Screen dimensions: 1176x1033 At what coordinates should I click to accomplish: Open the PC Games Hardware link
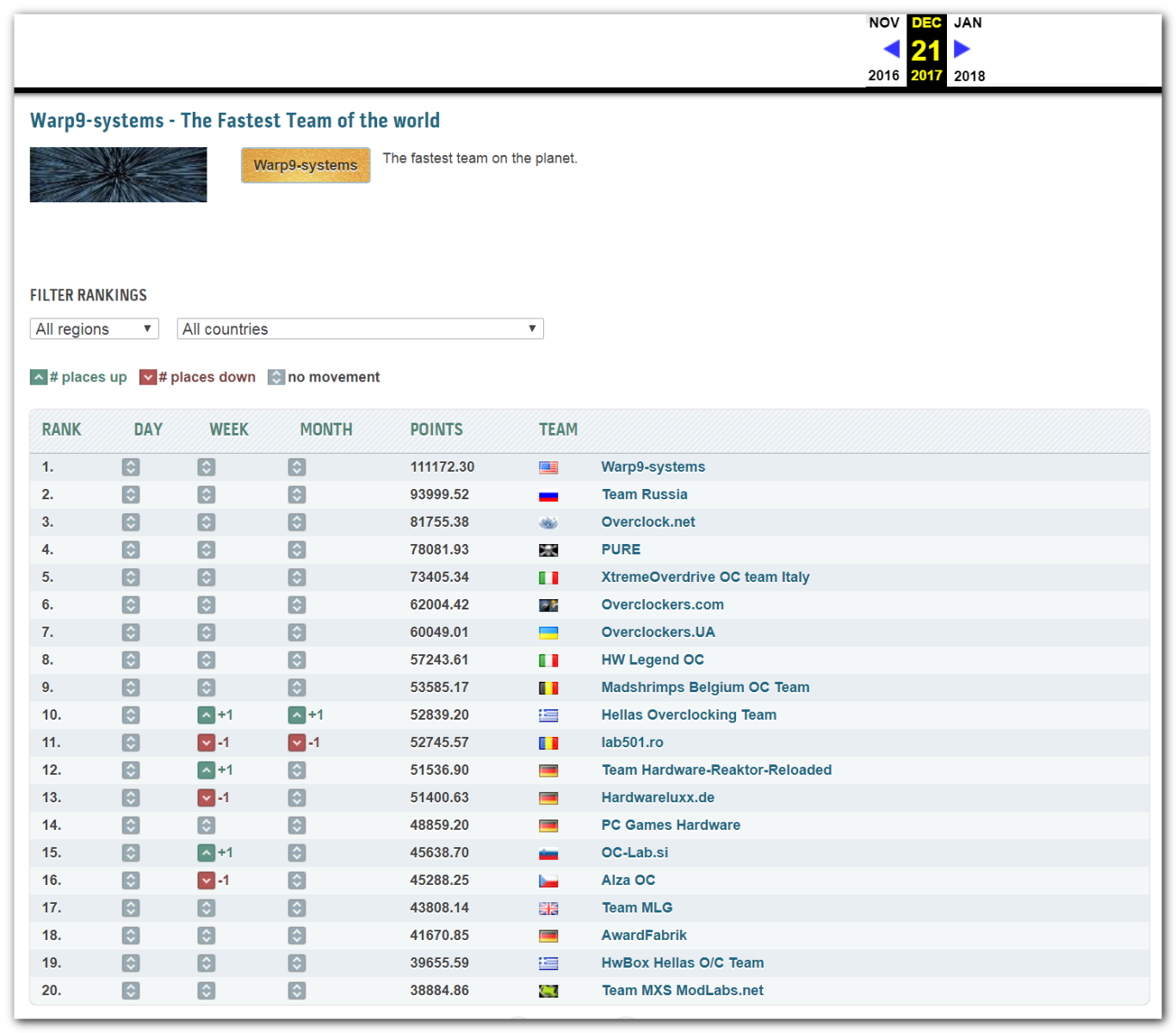click(x=671, y=825)
